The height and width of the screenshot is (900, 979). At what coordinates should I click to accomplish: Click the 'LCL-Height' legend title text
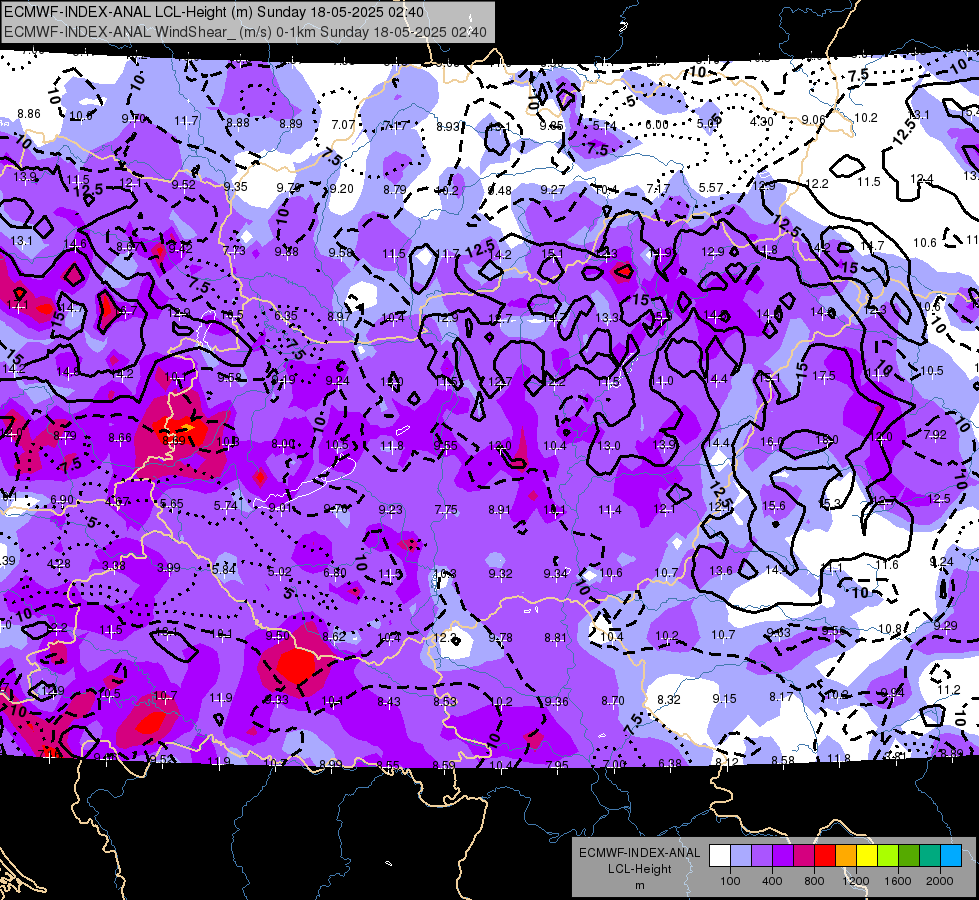(x=640, y=869)
